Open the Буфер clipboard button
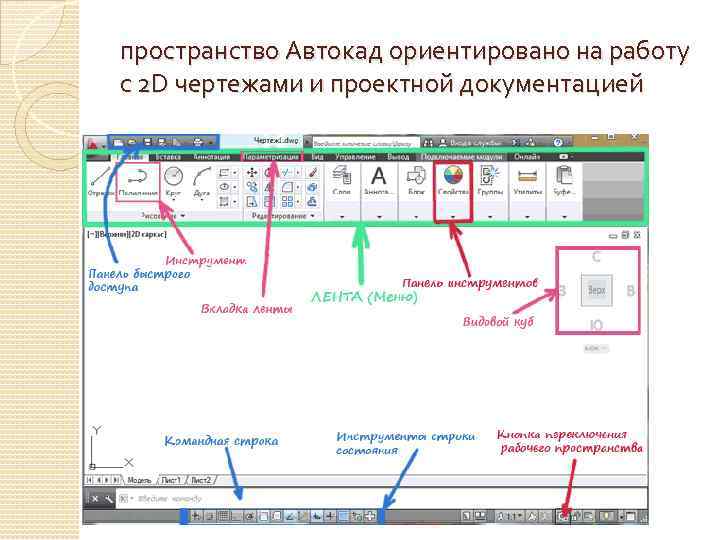Viewport: 720px width, 540px height. click(x=564, y=180)
